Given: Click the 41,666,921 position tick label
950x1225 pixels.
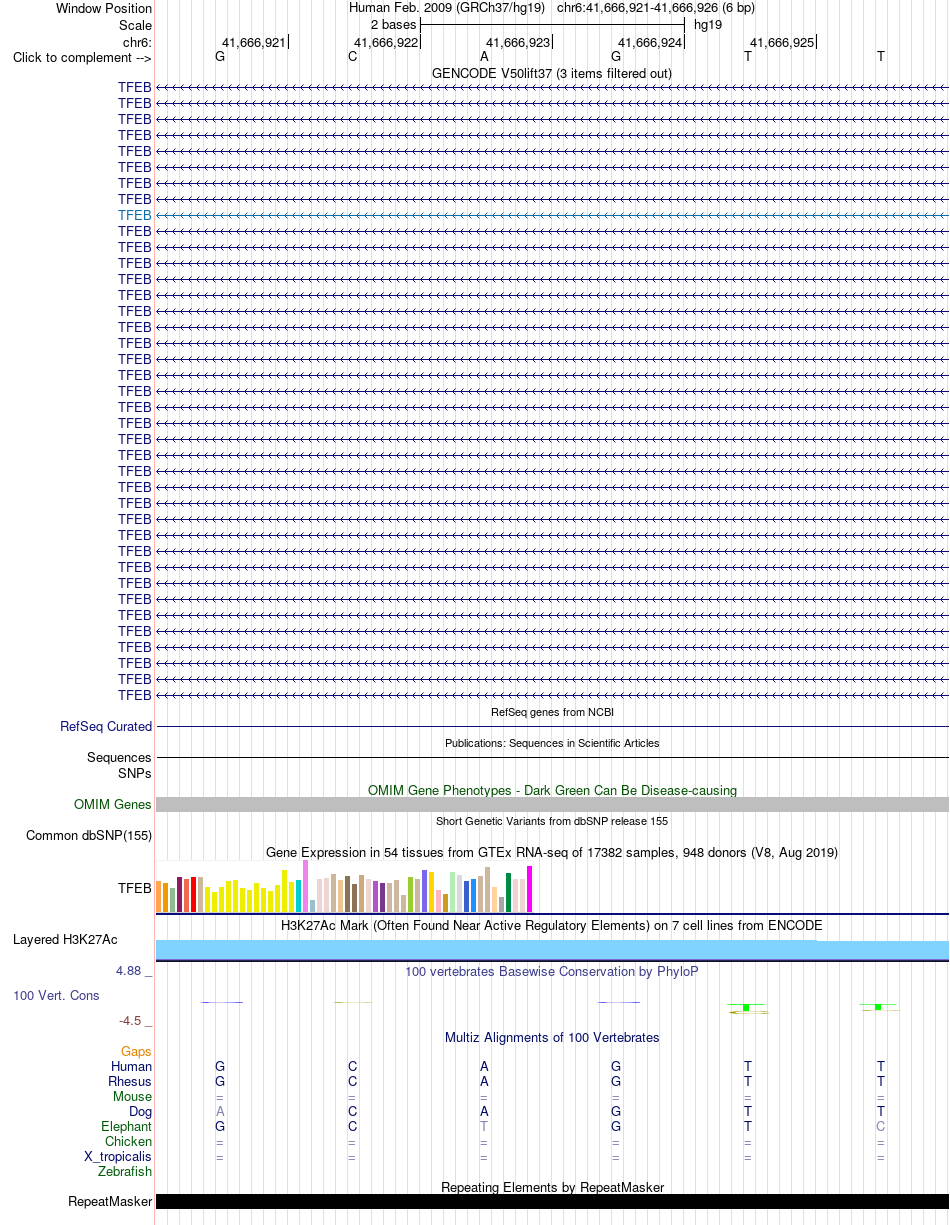Looking at the screenshot, I should (253, 42).
